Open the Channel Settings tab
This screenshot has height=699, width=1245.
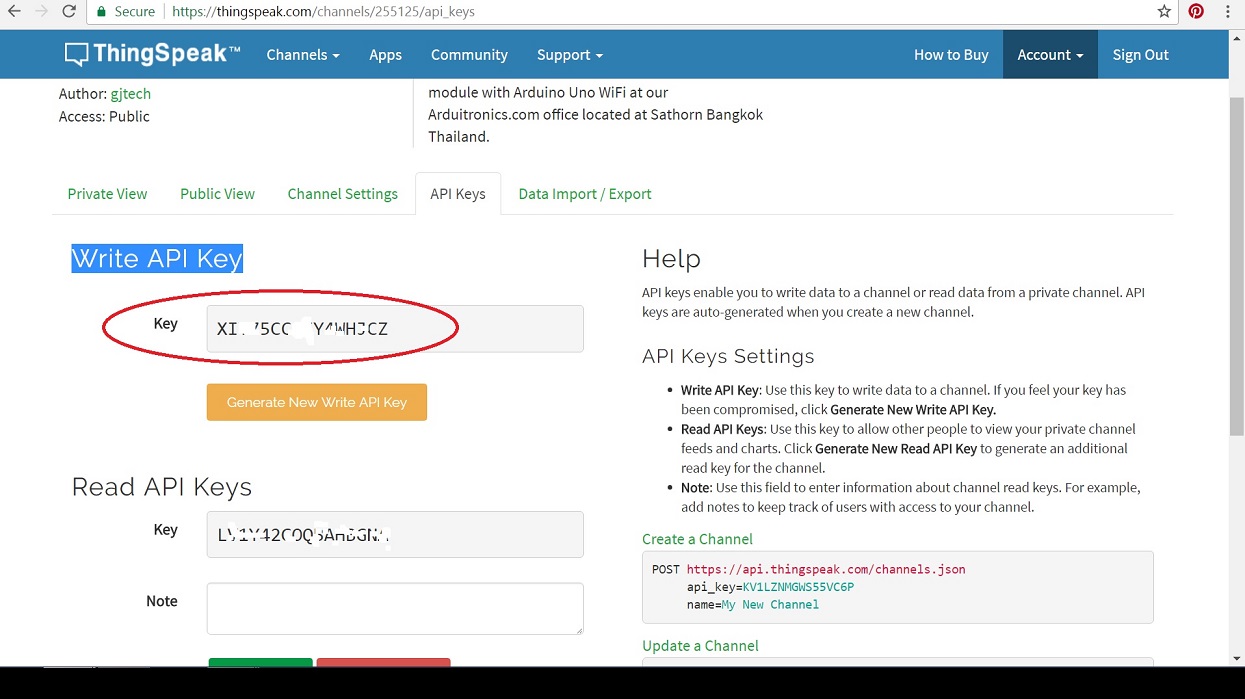click(x=343, y=194)
